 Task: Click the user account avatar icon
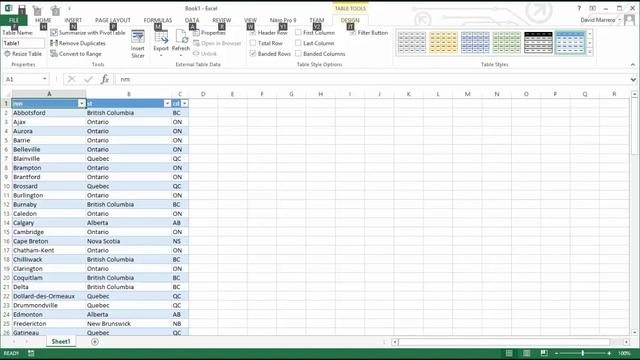(x=630, y=20)
